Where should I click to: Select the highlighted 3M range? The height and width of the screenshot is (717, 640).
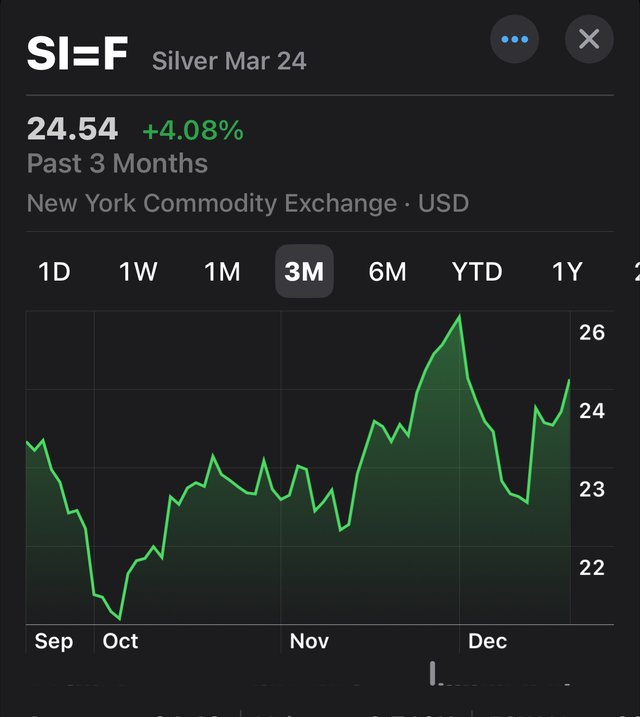pyautogui.click(x=304, y=271)
